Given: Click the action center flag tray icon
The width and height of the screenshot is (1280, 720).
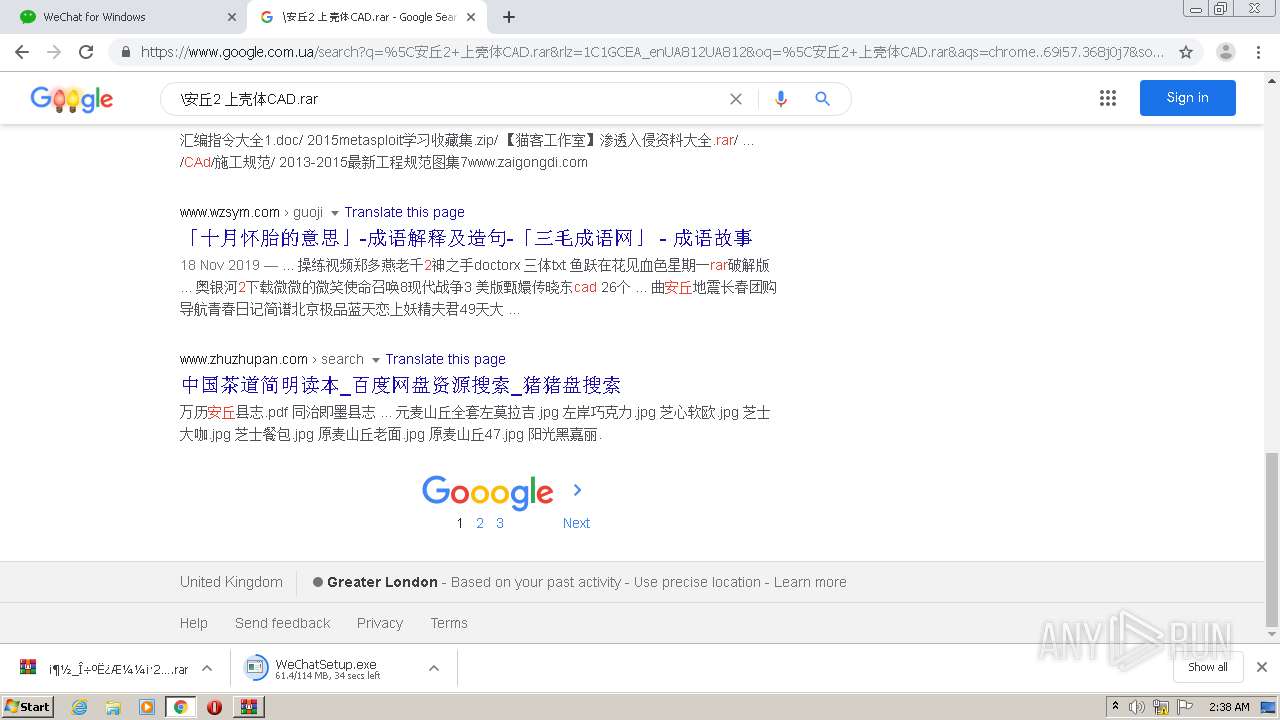Looking at the screenshot, I should click(1185, 707).
